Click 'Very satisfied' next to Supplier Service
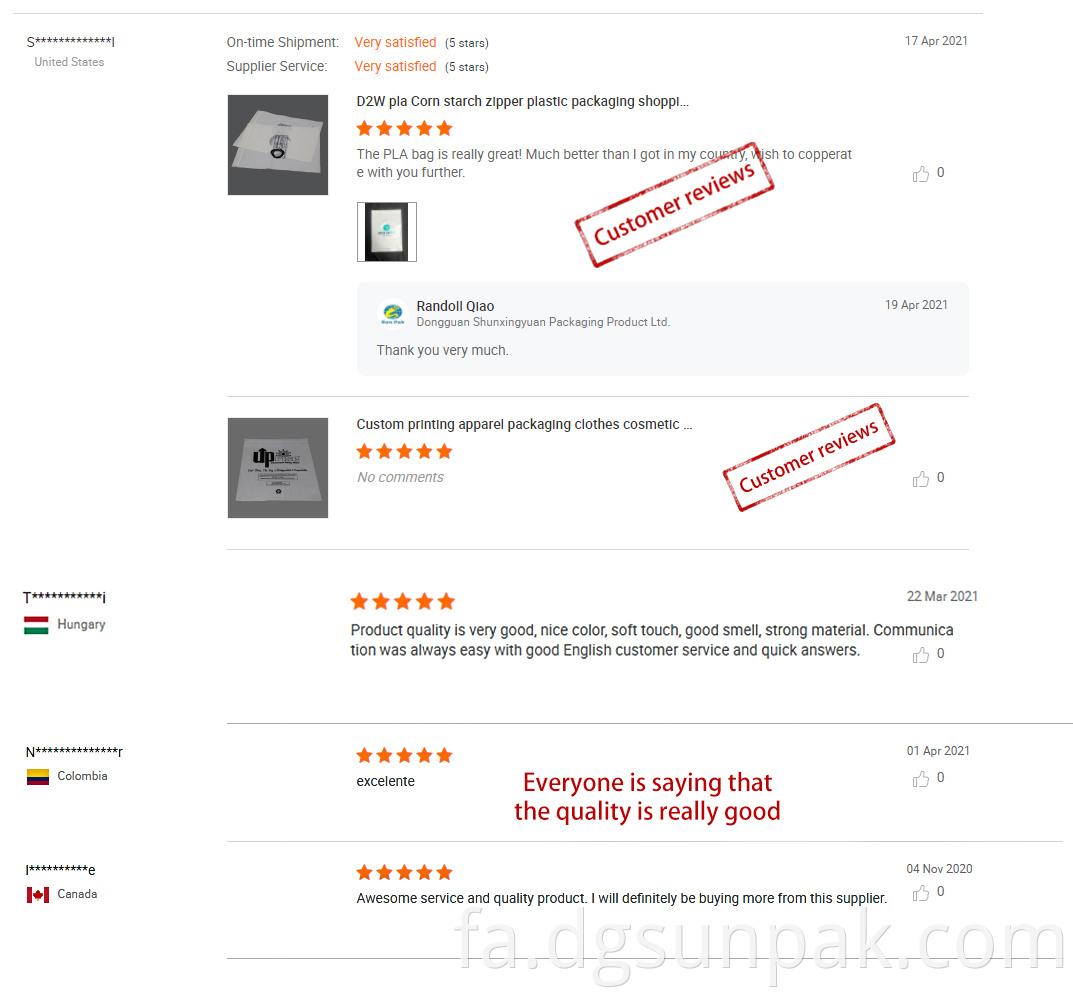1073x997 pixels. pyautogui.click(x=395, y=66)
